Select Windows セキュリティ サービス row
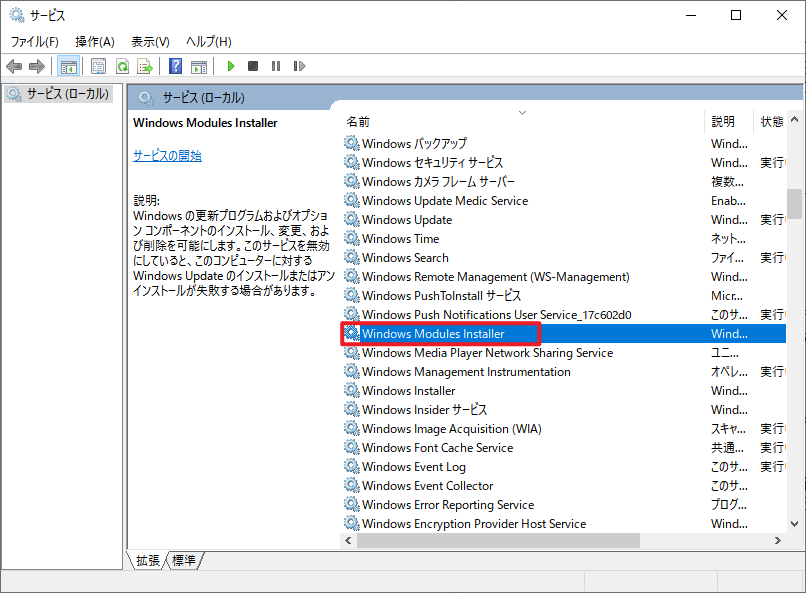 click(x=564, y=162)
